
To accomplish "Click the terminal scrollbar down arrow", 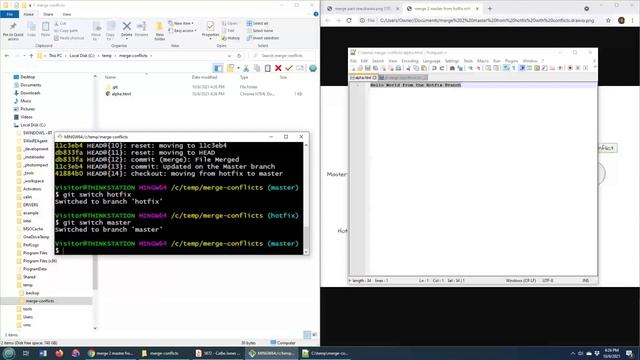I will (x=306, y=252).
